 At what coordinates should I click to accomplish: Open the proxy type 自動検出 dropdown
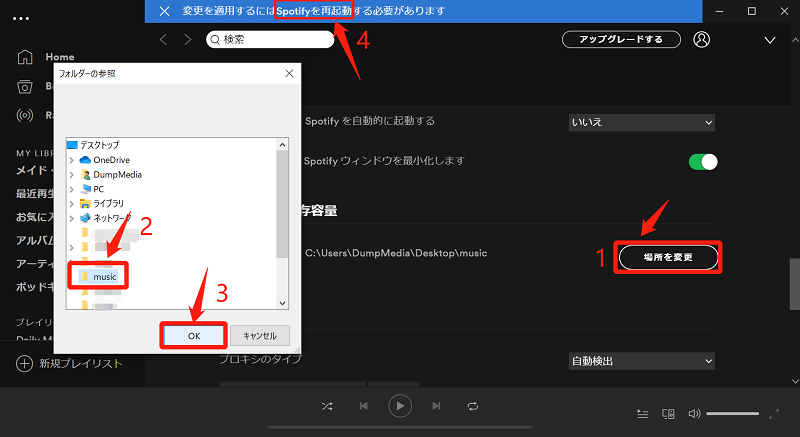[641, 361]
